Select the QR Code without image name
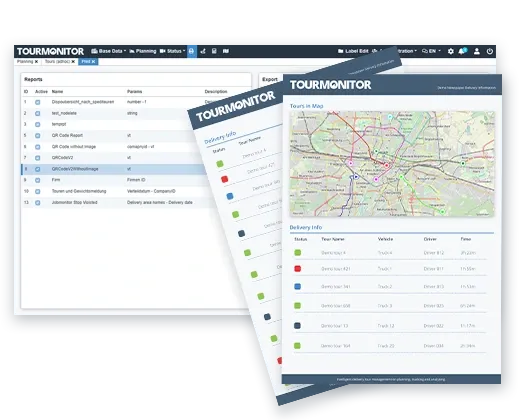519x420 pixels. 74,147
